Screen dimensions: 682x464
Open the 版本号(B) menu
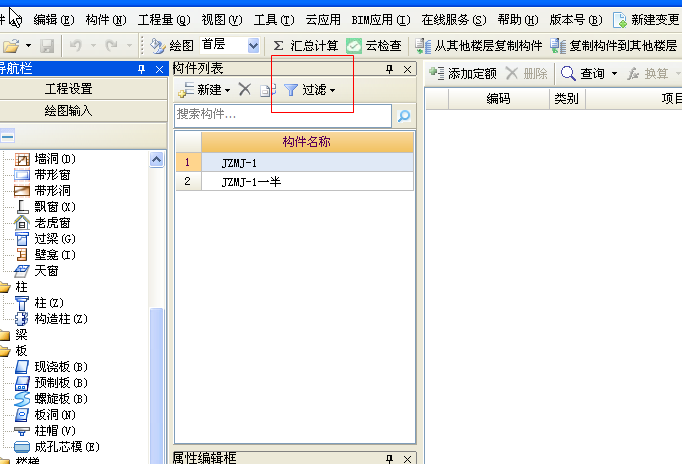[576, 20]
